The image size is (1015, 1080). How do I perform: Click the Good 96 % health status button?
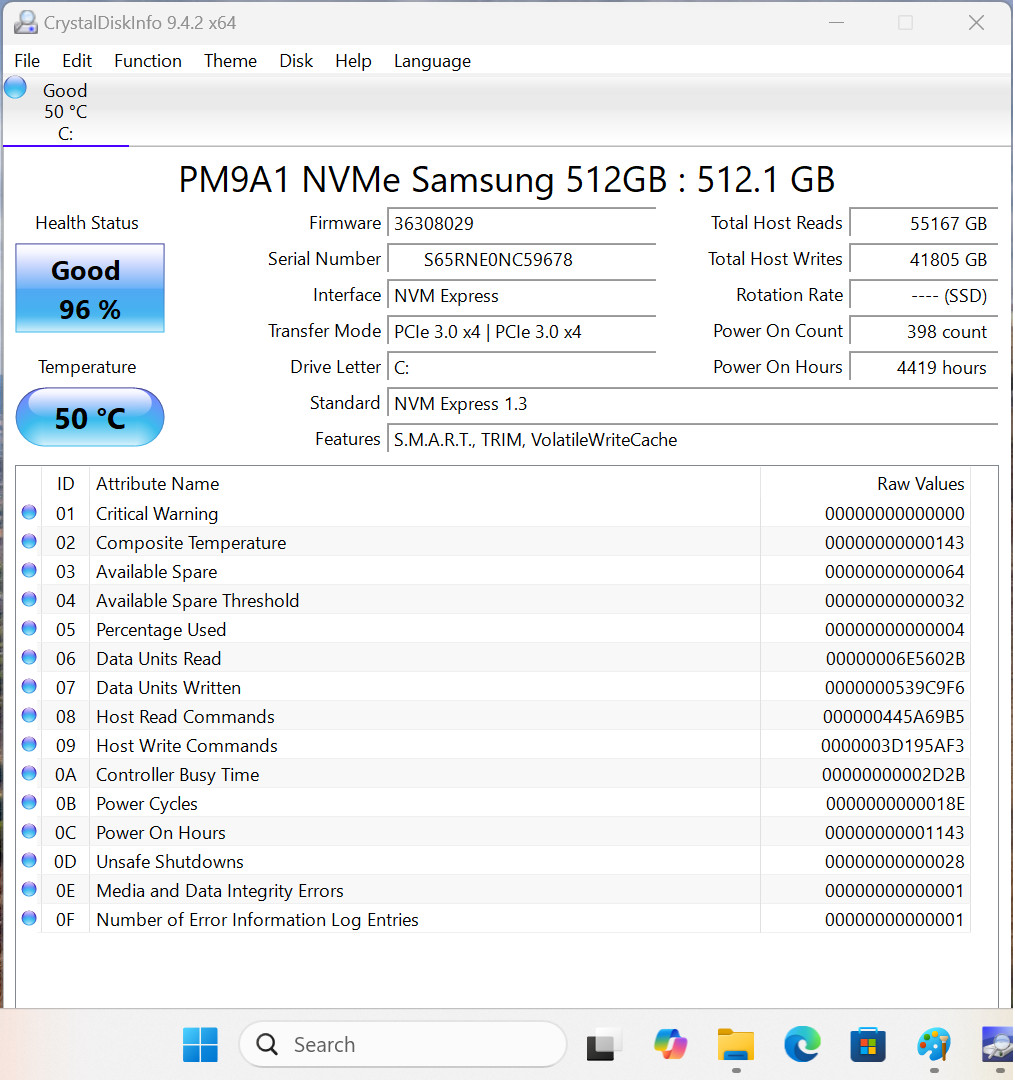point(90,288)
